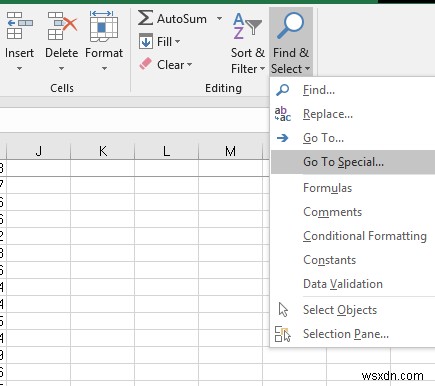The height and width of the screenshot is (386, 435).
Task: Click the blue arrow icon beside Go To
Action: click(x=283, y=138)
